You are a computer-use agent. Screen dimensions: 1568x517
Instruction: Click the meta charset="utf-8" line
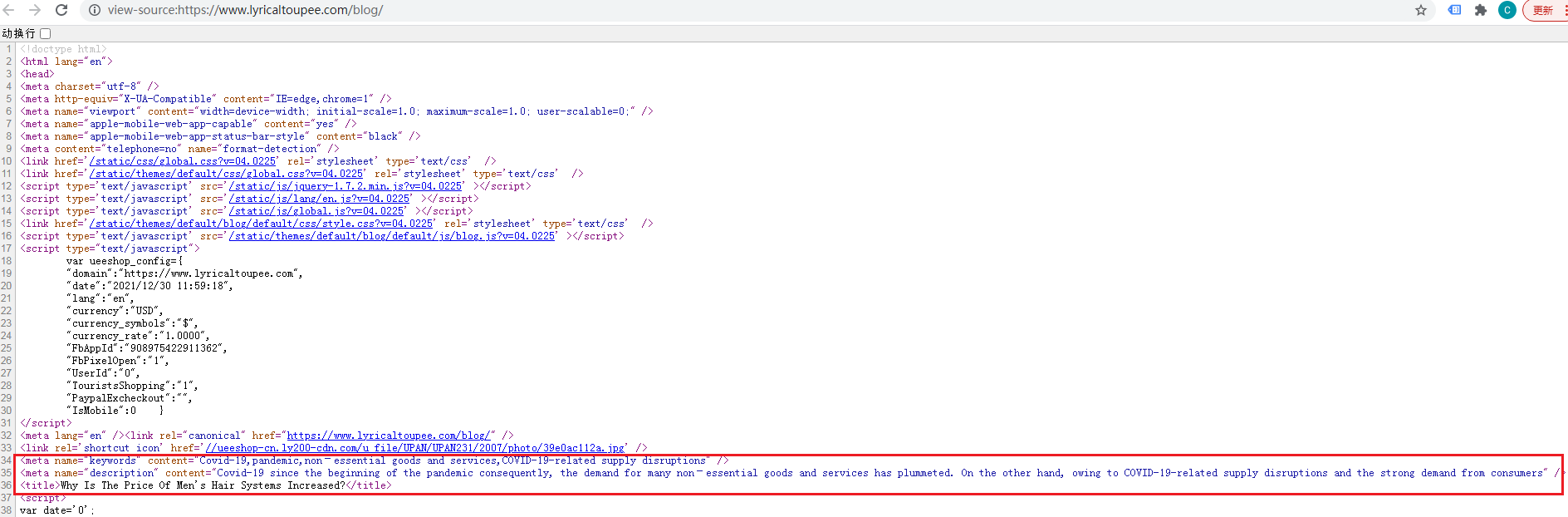pyautogui.click(x=90, y=86)
